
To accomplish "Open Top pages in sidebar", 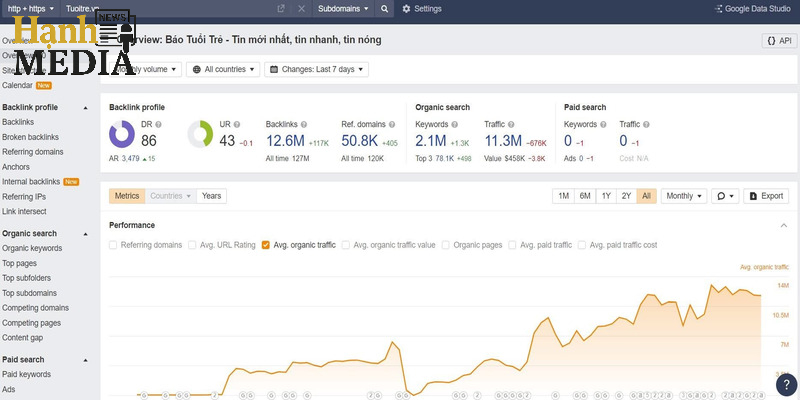I will click(x=19, y=263).
